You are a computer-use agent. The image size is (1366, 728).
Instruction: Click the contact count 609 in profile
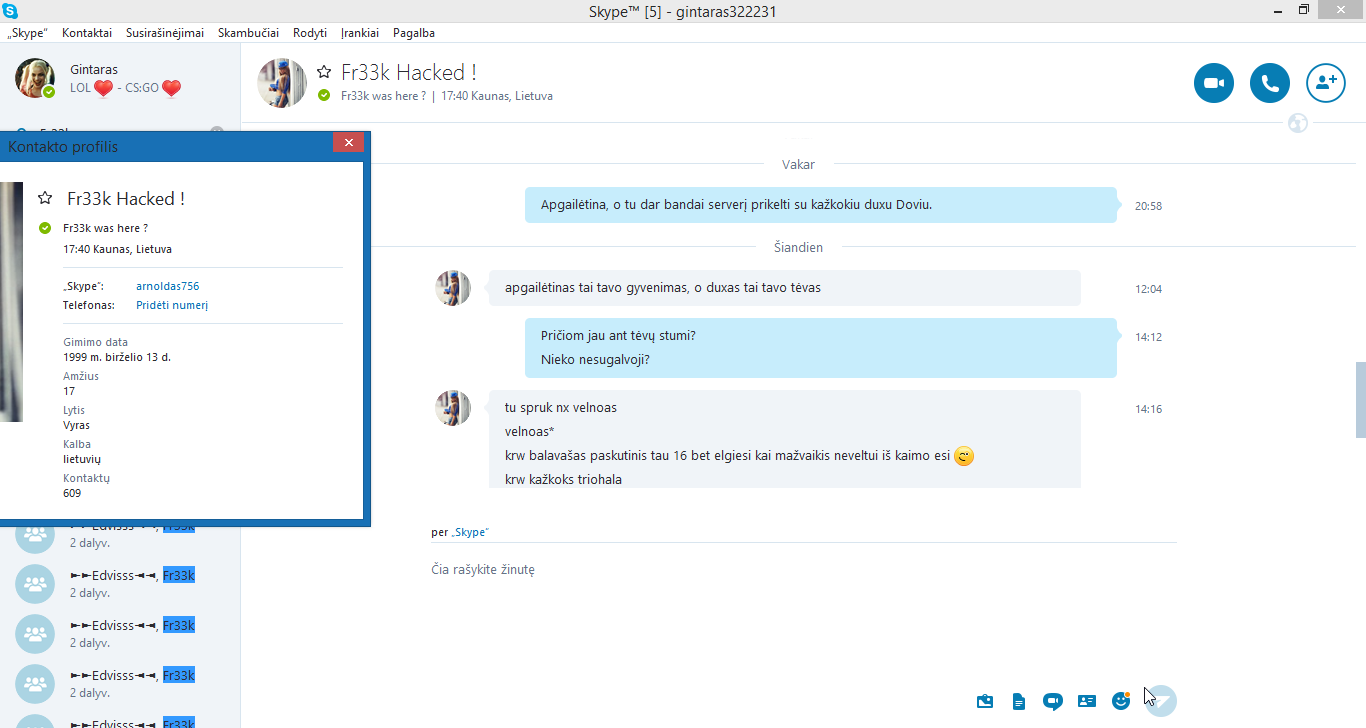click(72, 493)
